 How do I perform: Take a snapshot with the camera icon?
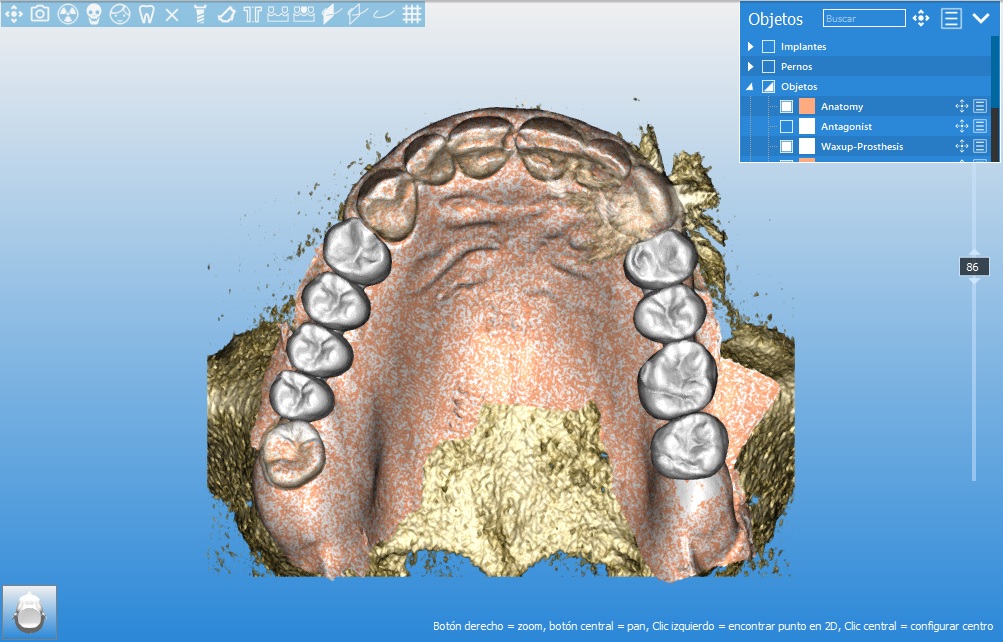point(40,13)
